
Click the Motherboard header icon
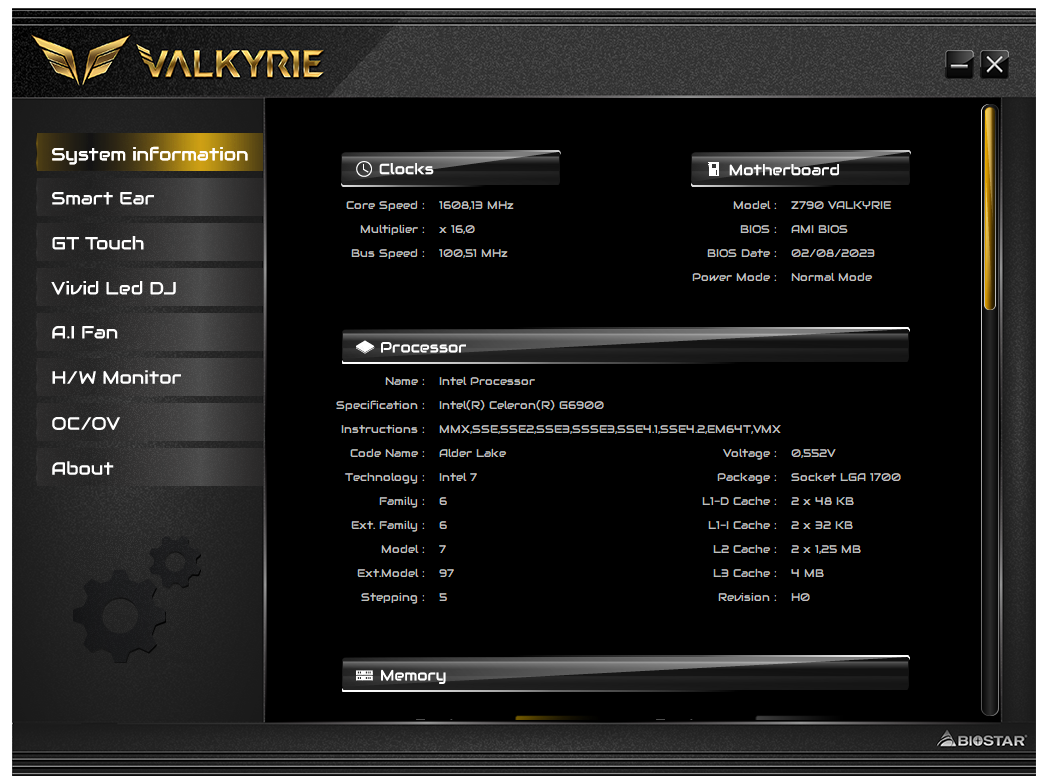[x=714, y=169]
